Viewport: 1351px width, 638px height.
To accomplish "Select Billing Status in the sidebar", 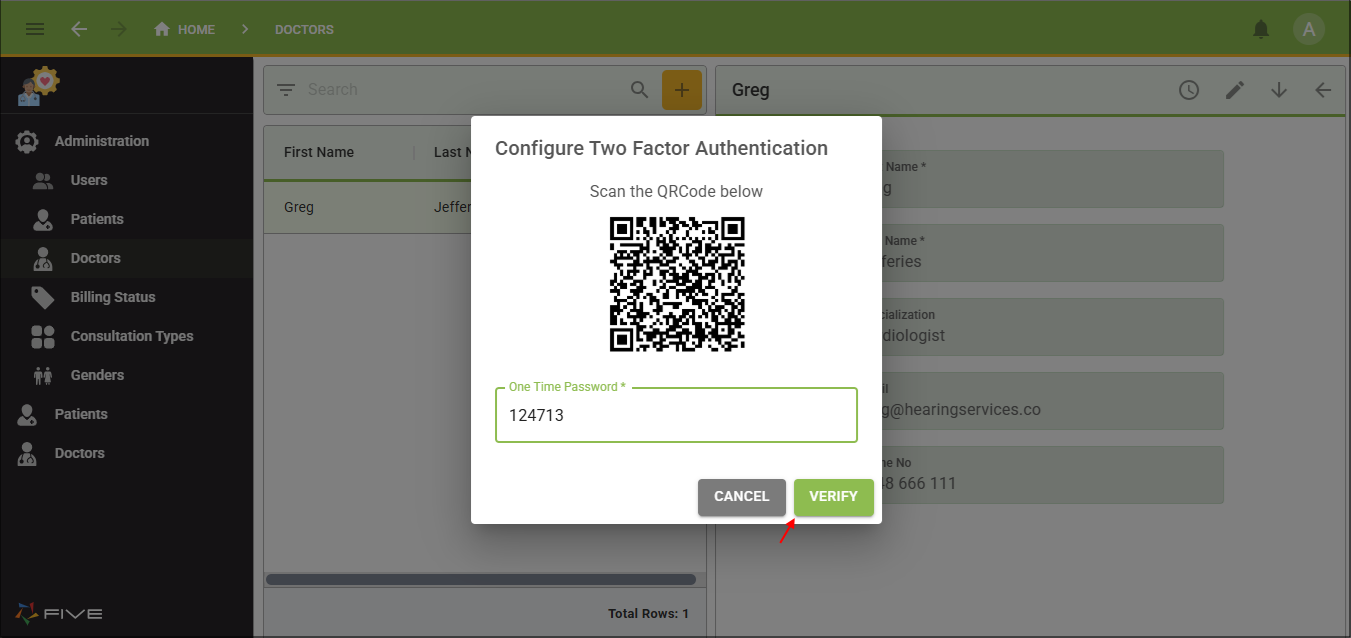I will pos(113,297).
